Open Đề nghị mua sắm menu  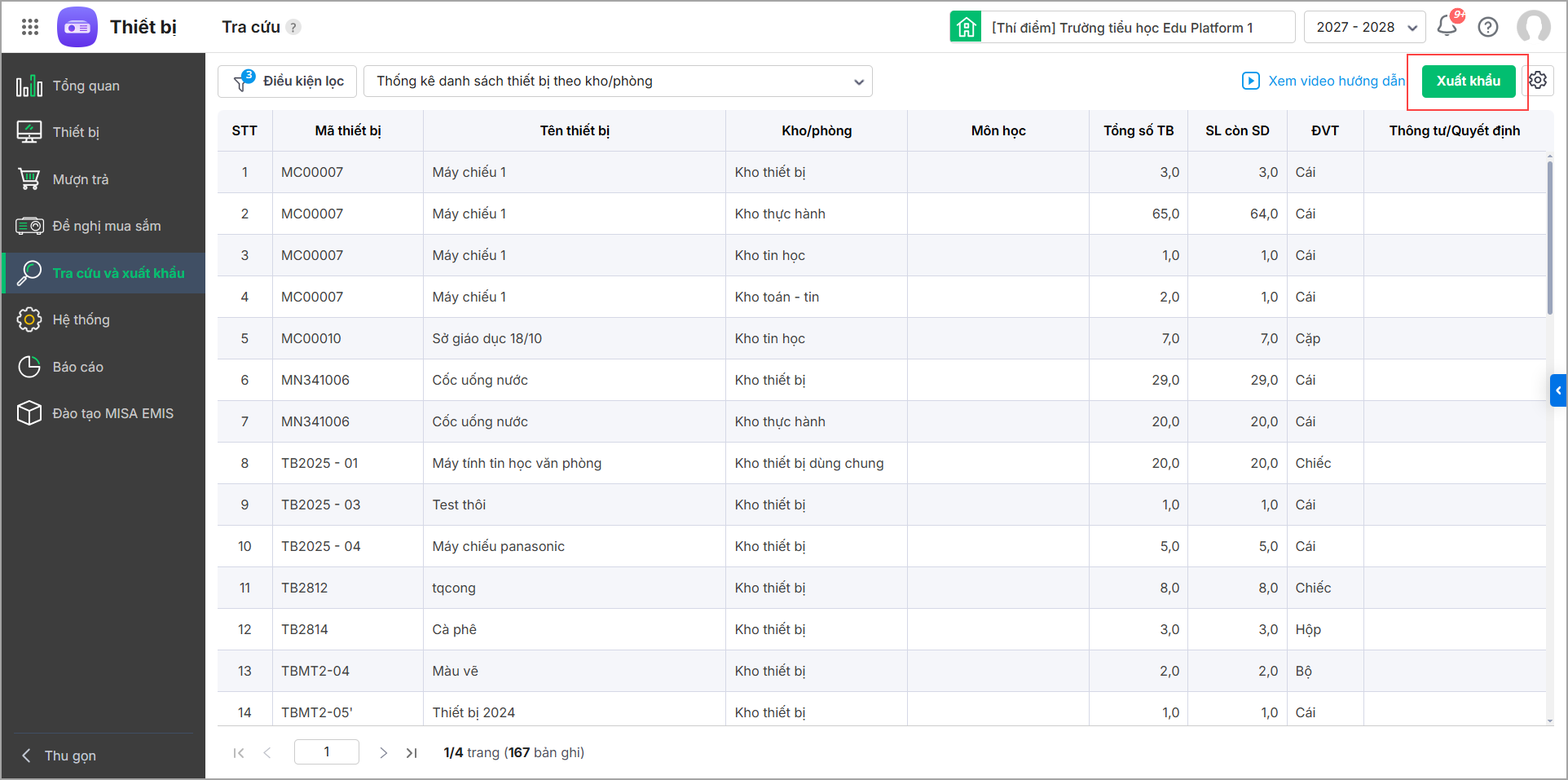coord(106,226)
